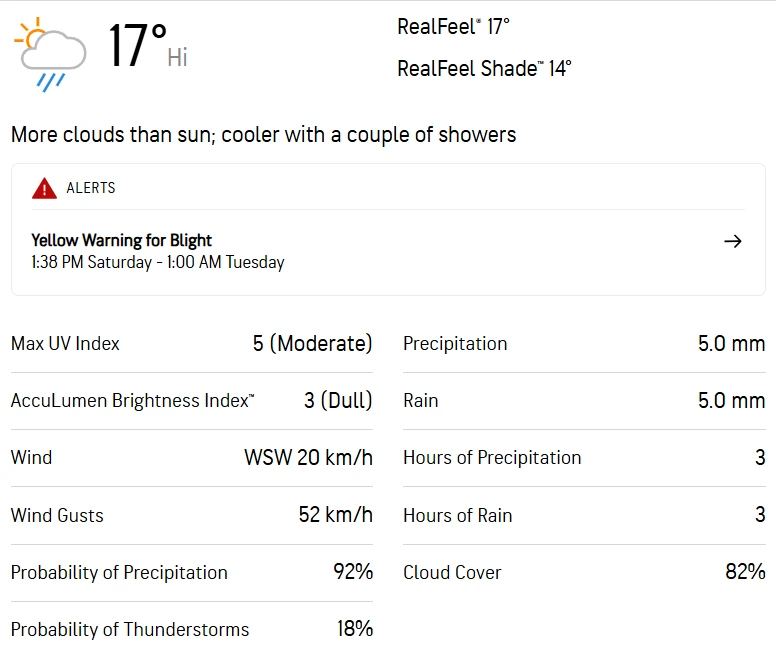This screenshot has height=663, width=776.
Task: Click the Max UV Index row
Action: (x=191, y=344)
